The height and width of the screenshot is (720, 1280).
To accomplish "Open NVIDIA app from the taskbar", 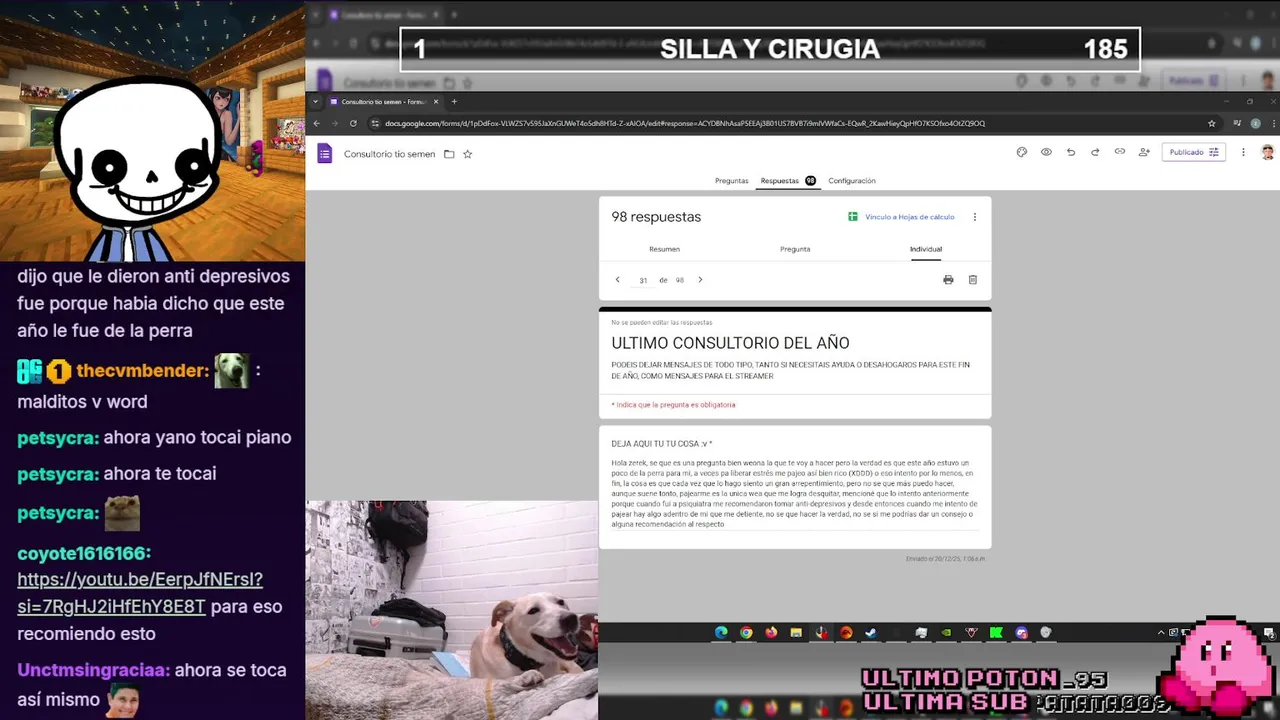I will pyautogui.click(x=946, y=632).
